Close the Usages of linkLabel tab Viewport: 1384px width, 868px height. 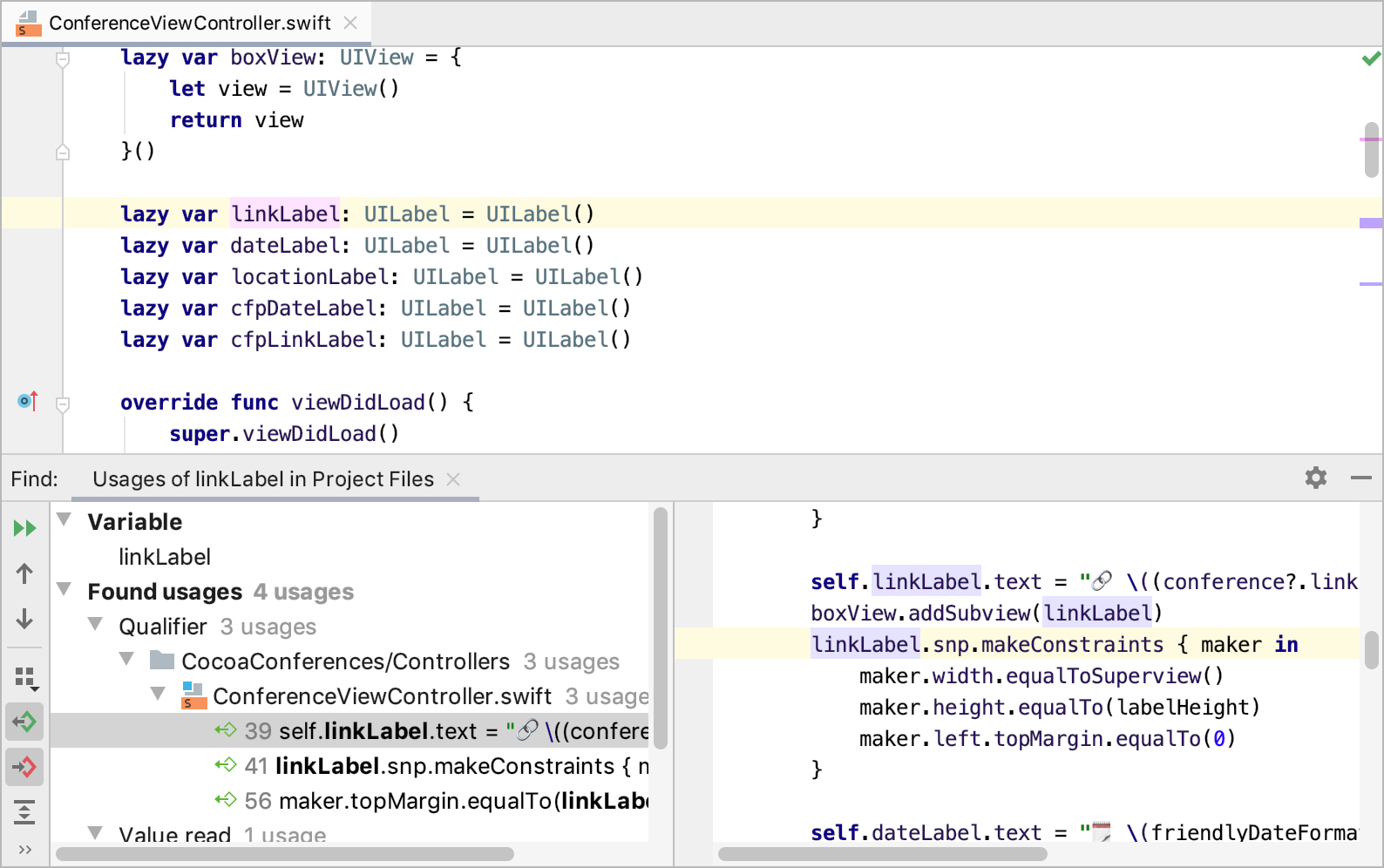[453, 478]
